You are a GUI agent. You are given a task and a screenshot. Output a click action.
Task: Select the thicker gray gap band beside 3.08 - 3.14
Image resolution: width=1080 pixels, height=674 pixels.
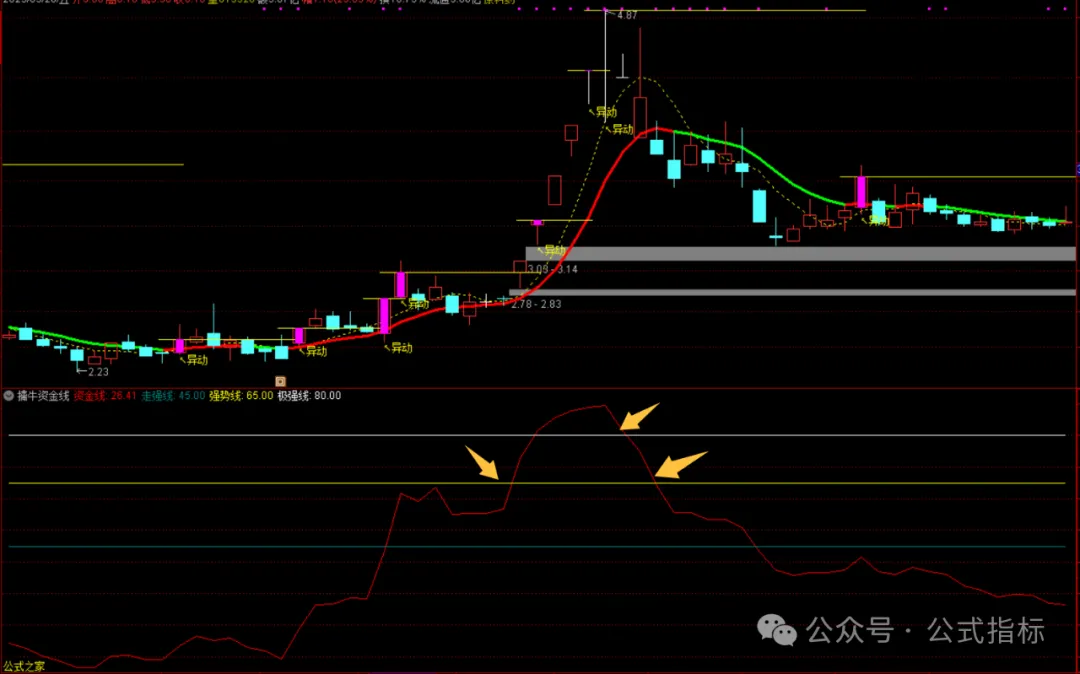(800, 253)
